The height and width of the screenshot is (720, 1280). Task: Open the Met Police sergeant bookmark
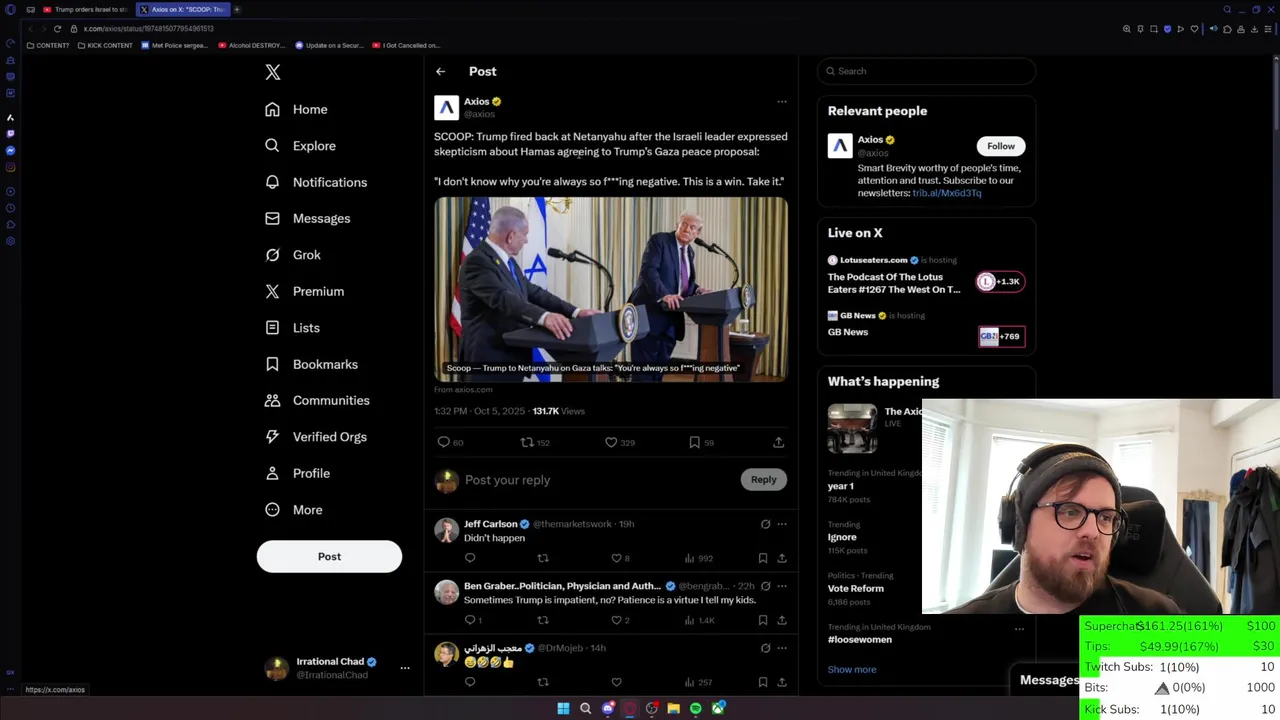pyautogui.click(x=175, y=45)
